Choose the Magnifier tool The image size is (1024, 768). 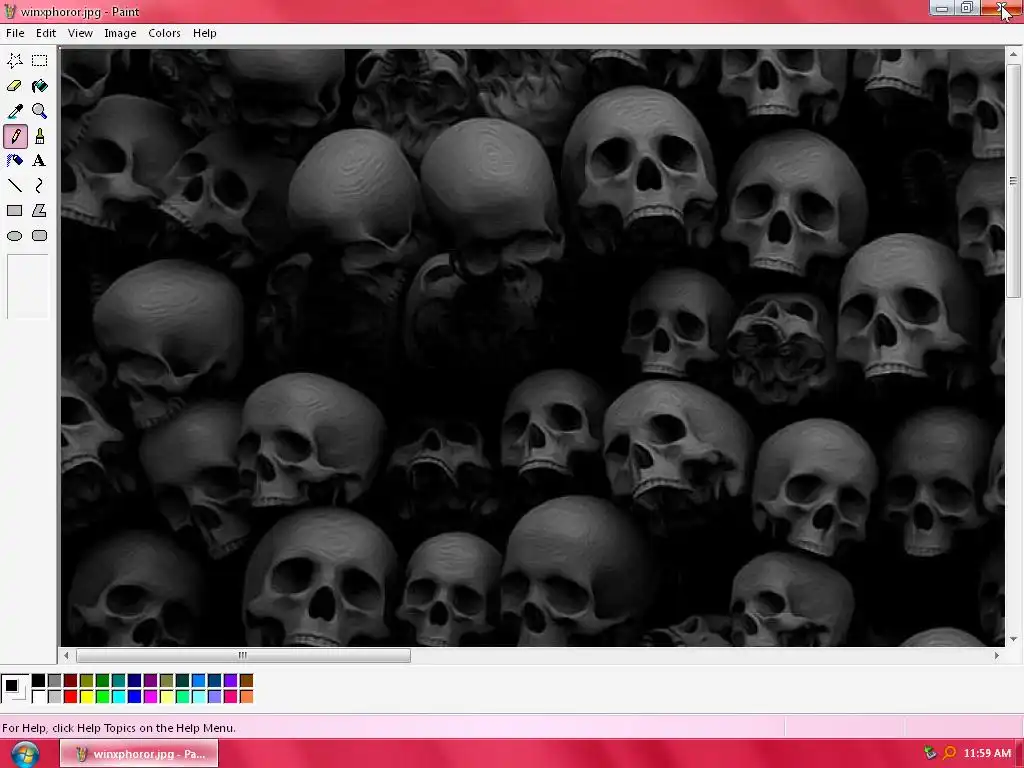click(39, 111)
